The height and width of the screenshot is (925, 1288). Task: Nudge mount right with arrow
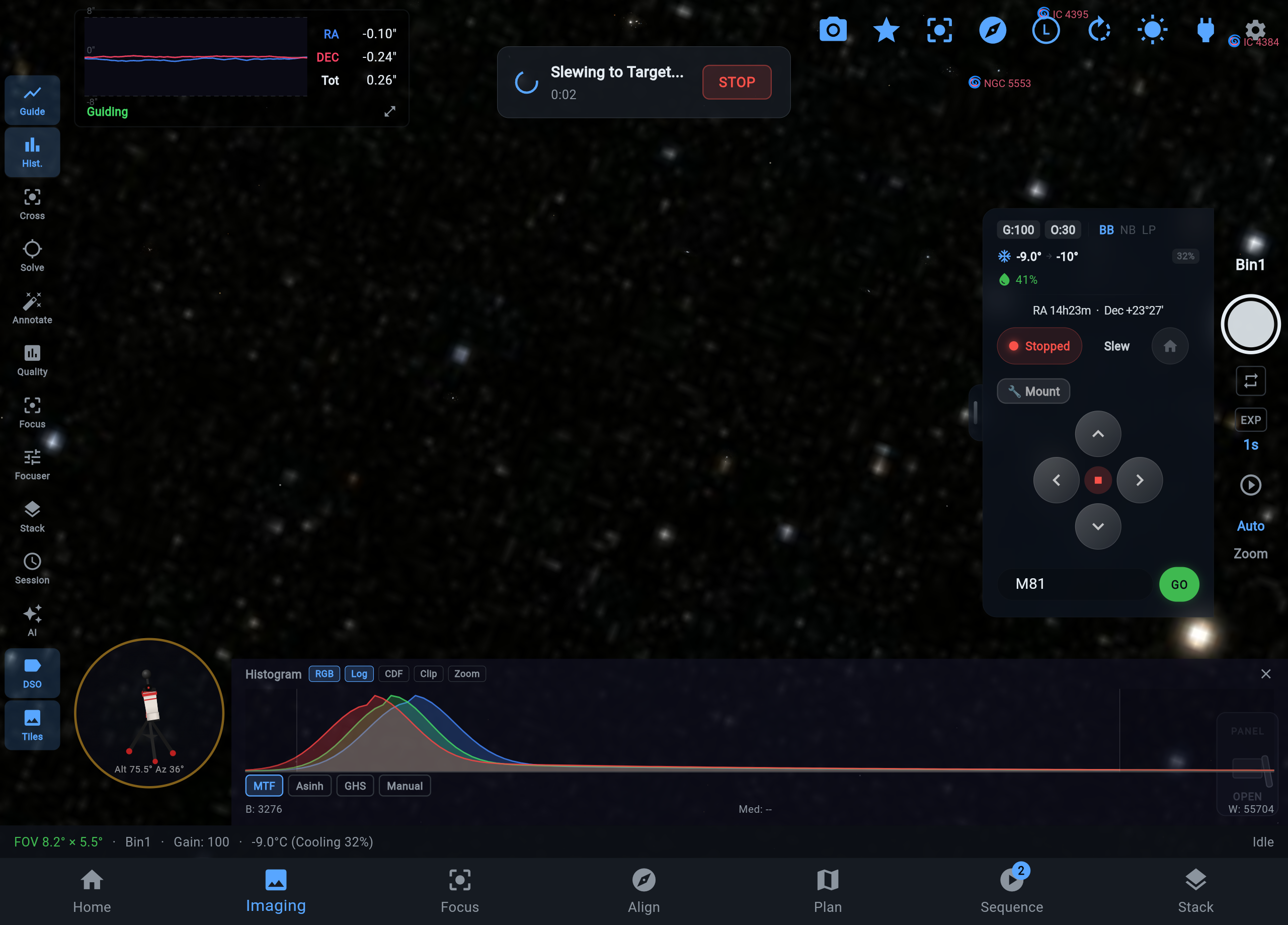coord(1140,480)
